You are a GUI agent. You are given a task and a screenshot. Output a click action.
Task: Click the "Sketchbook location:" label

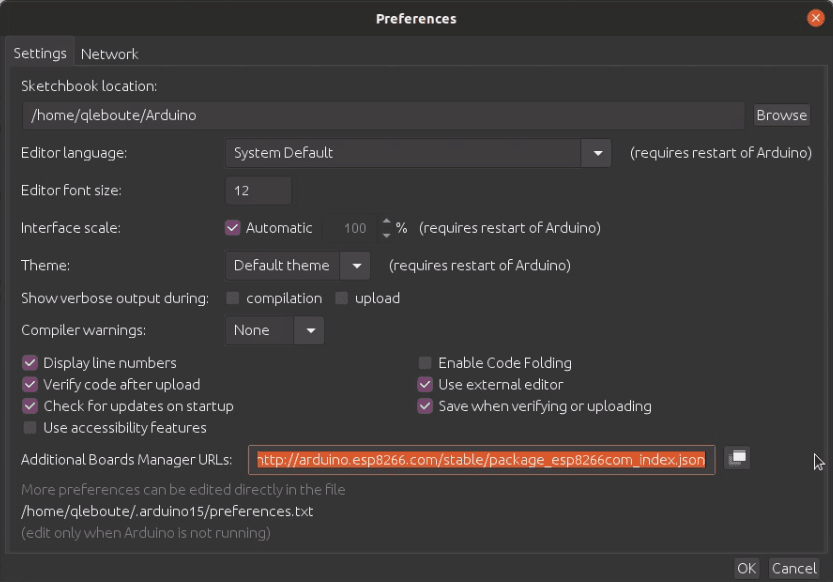tap(89, 86)
